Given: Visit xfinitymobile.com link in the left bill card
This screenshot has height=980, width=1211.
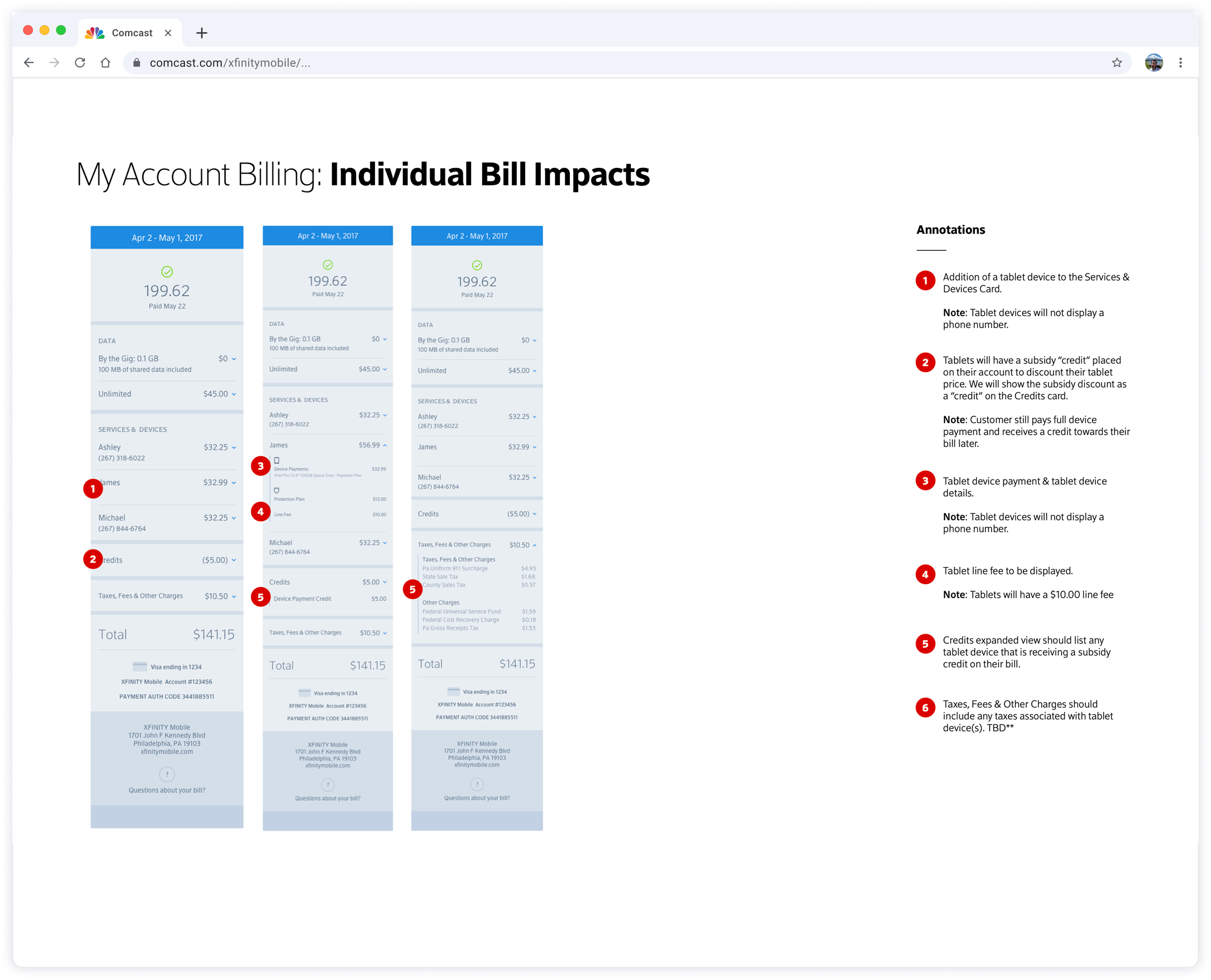Looking at the screenshot, I should pyautogui.click(x=167, y=751).
